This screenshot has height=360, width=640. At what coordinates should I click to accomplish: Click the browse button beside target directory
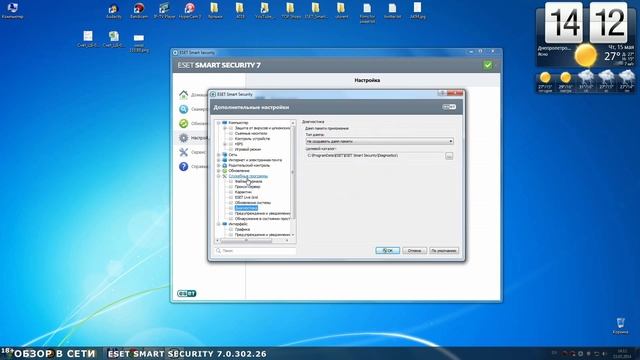click(x=449, y=156)
